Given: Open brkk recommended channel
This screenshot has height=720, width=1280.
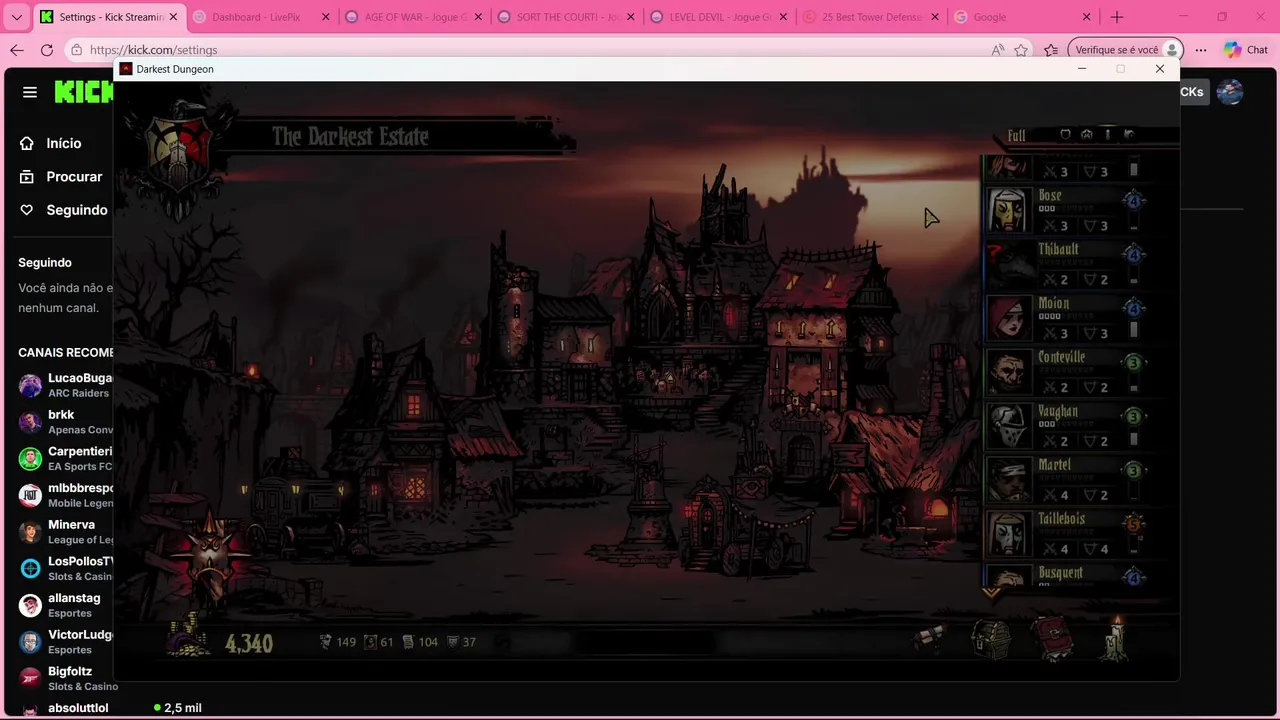Looking at the screenshot, I should pos(65,421).
